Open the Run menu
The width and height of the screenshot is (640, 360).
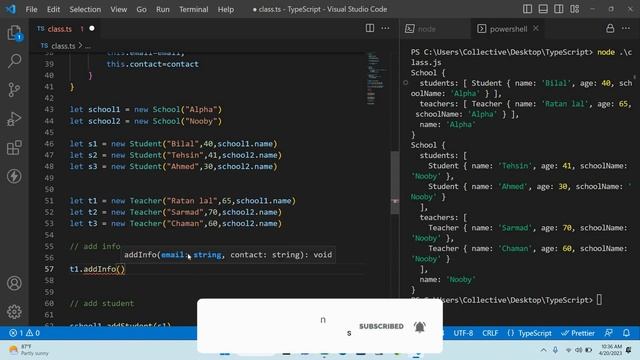(x=162, y=9)
